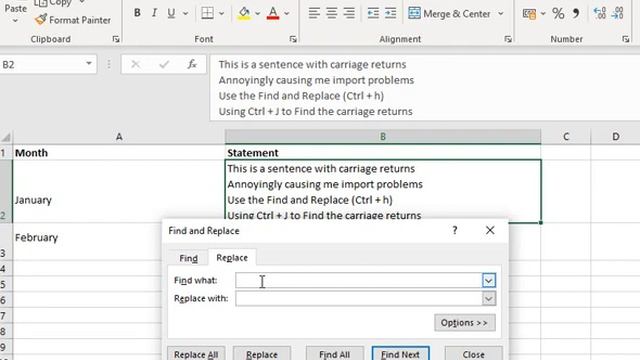640x360 pixels.
Task: Open accounting format dropdown arrow
Action: coord(543,13)
